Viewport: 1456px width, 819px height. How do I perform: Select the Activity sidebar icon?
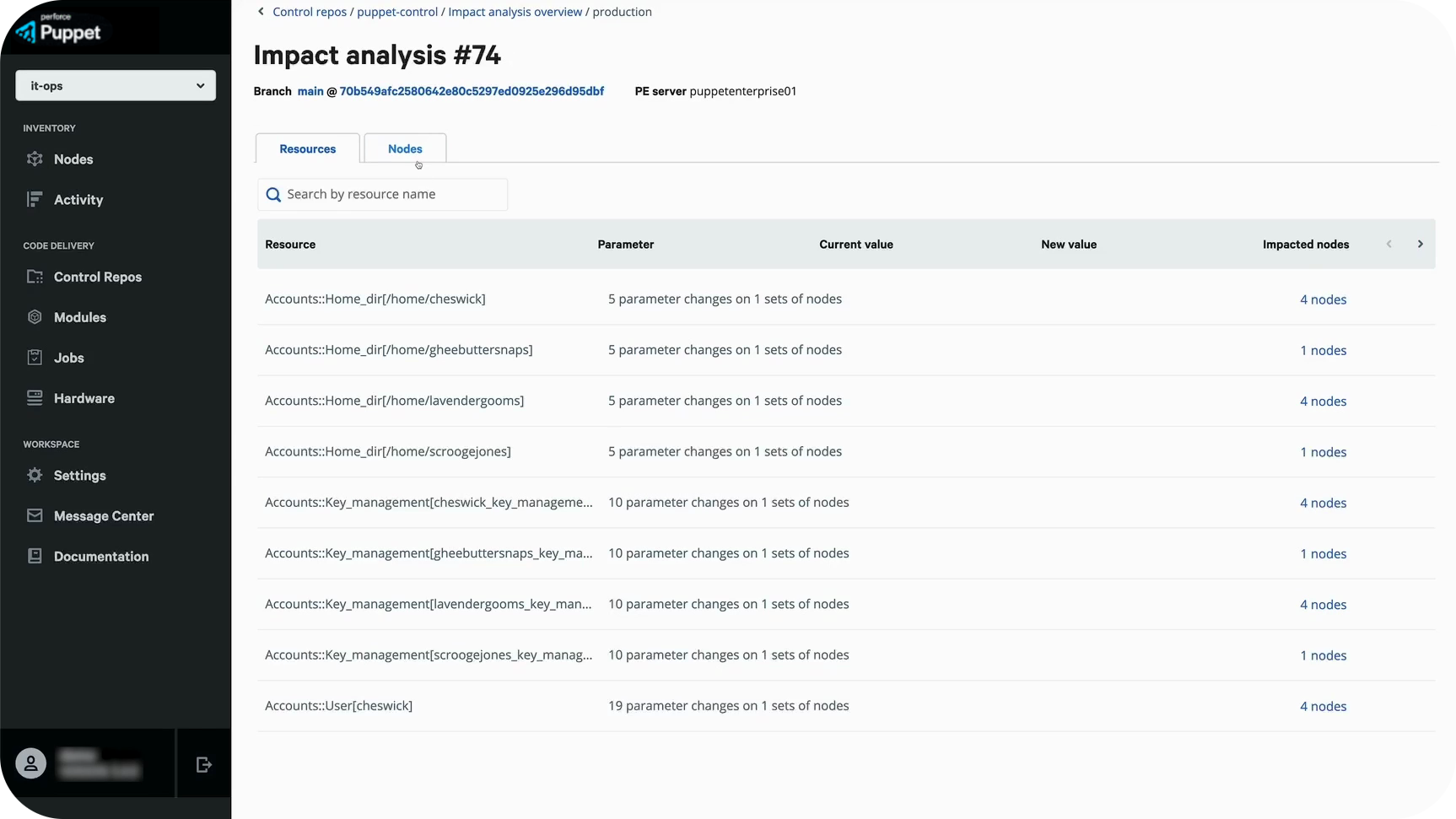[34, 199]
